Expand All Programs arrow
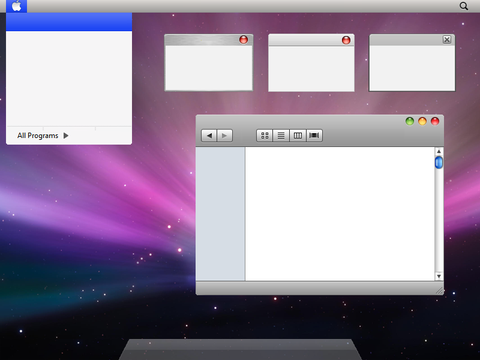 [x=66, y=136]
